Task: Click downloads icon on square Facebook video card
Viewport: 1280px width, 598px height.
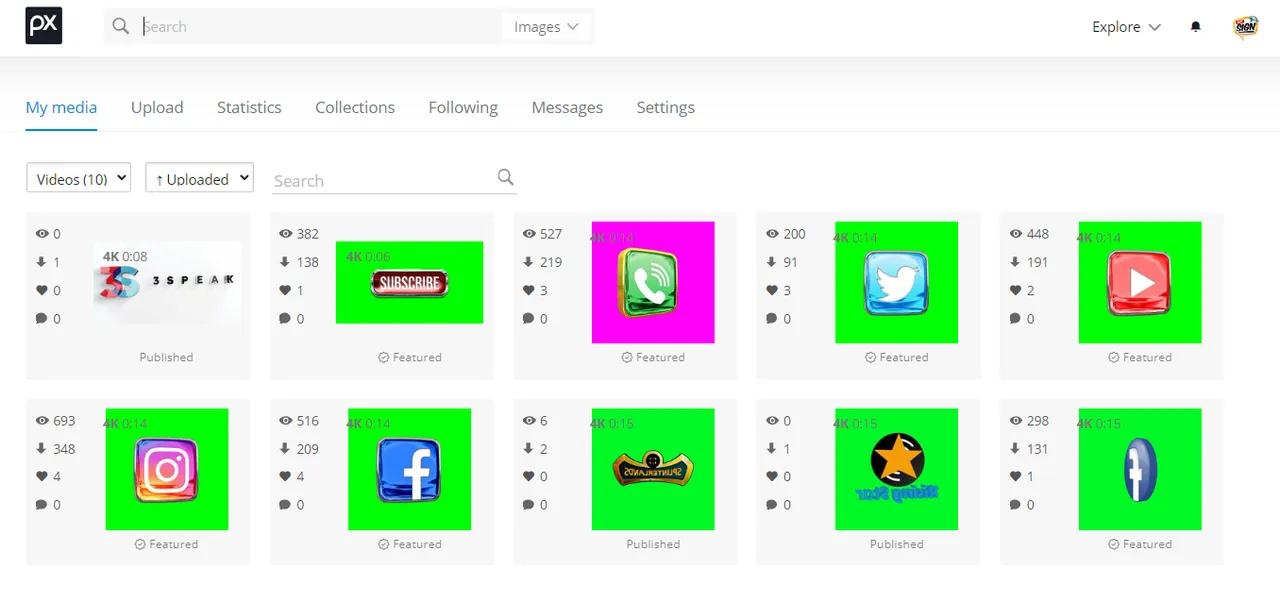Action: point(285,449)
